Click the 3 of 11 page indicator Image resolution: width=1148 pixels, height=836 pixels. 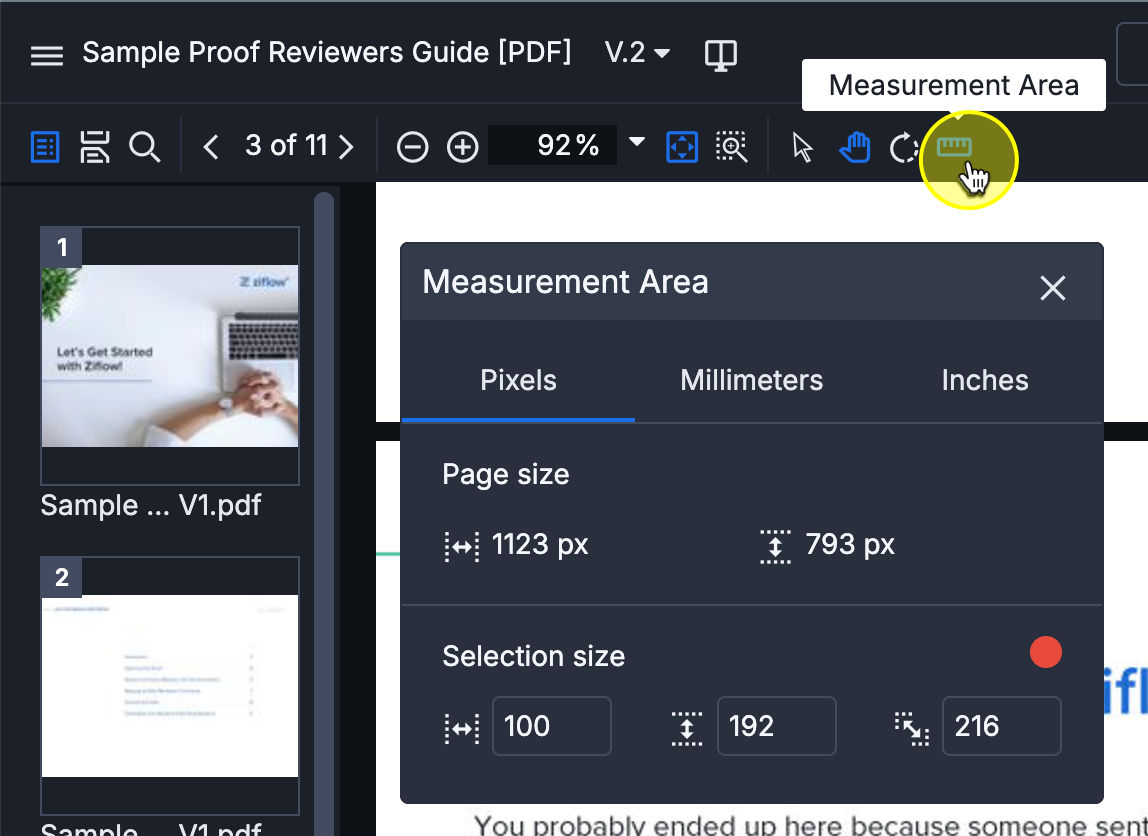click(286, 146)
